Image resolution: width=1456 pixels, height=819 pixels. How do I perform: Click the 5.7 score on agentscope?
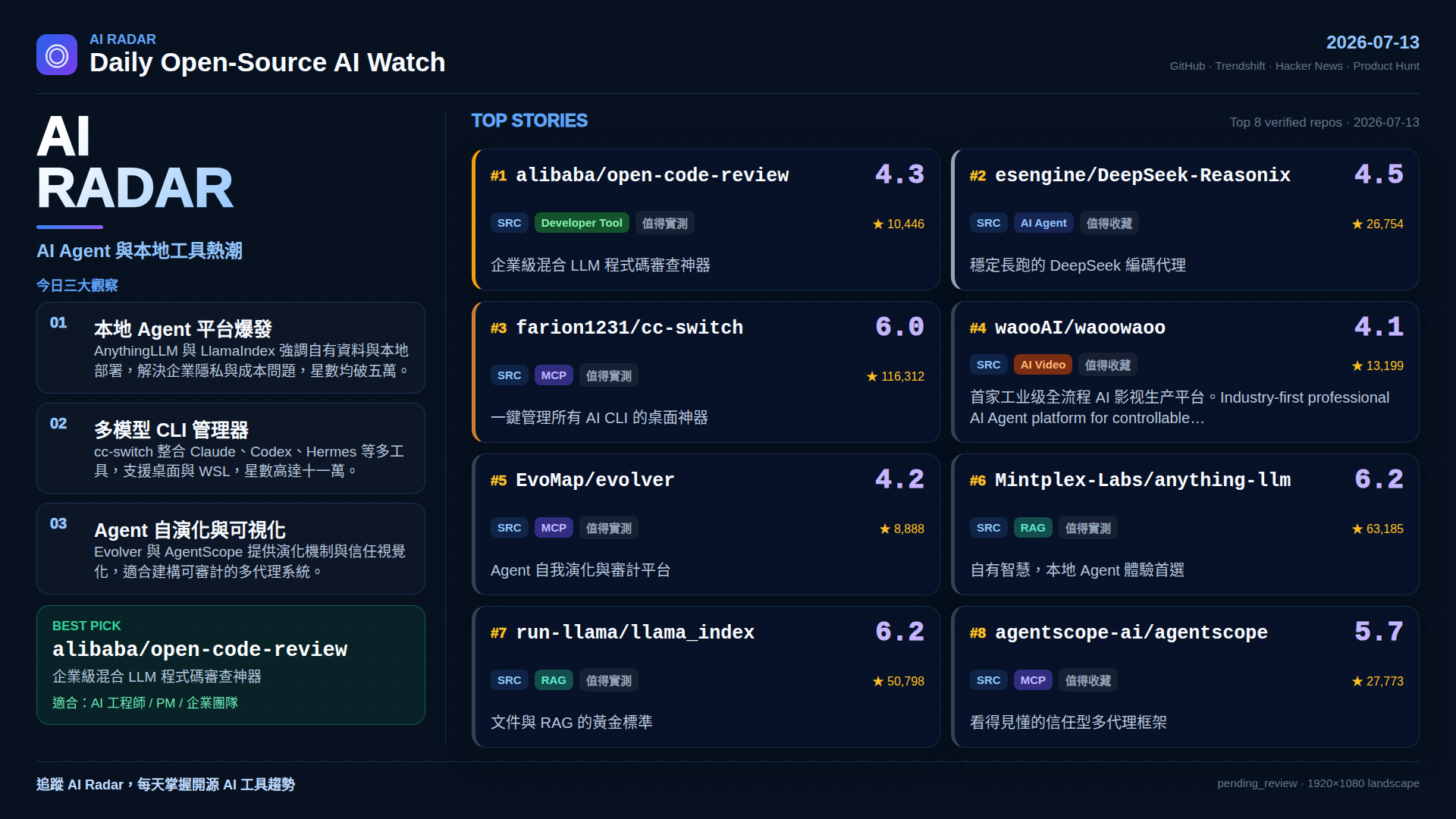1379,632
